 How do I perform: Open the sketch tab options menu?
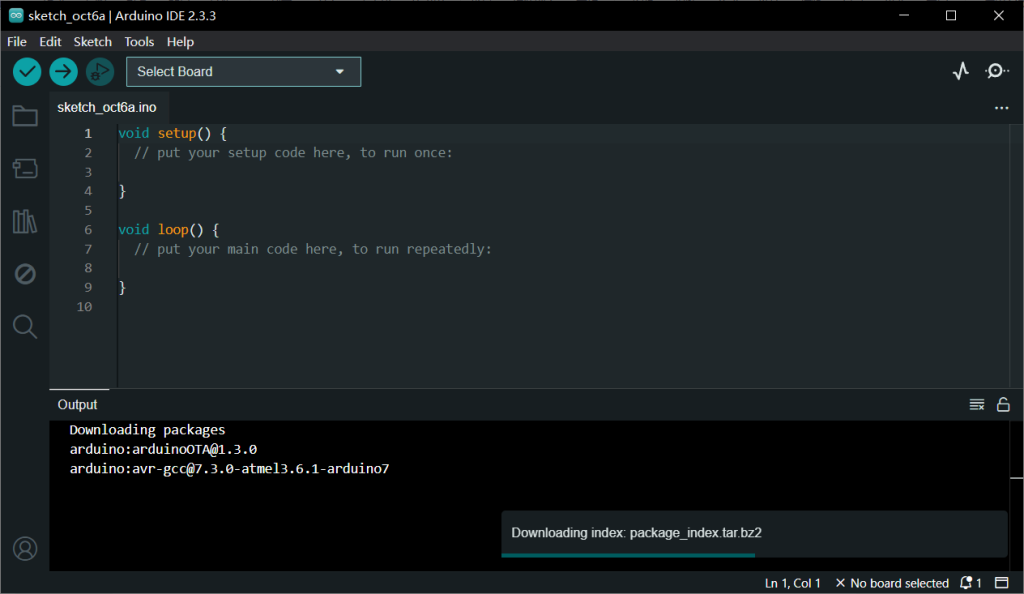(1001, 107)
